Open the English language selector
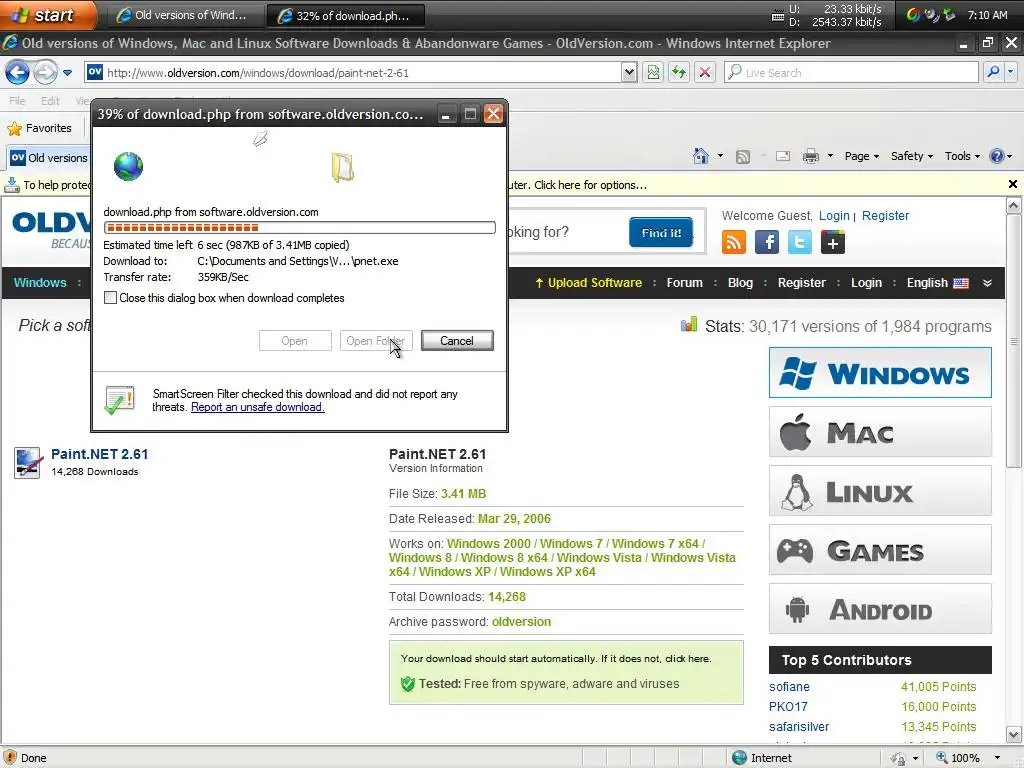1024x768 pixels. click(937, 283)
